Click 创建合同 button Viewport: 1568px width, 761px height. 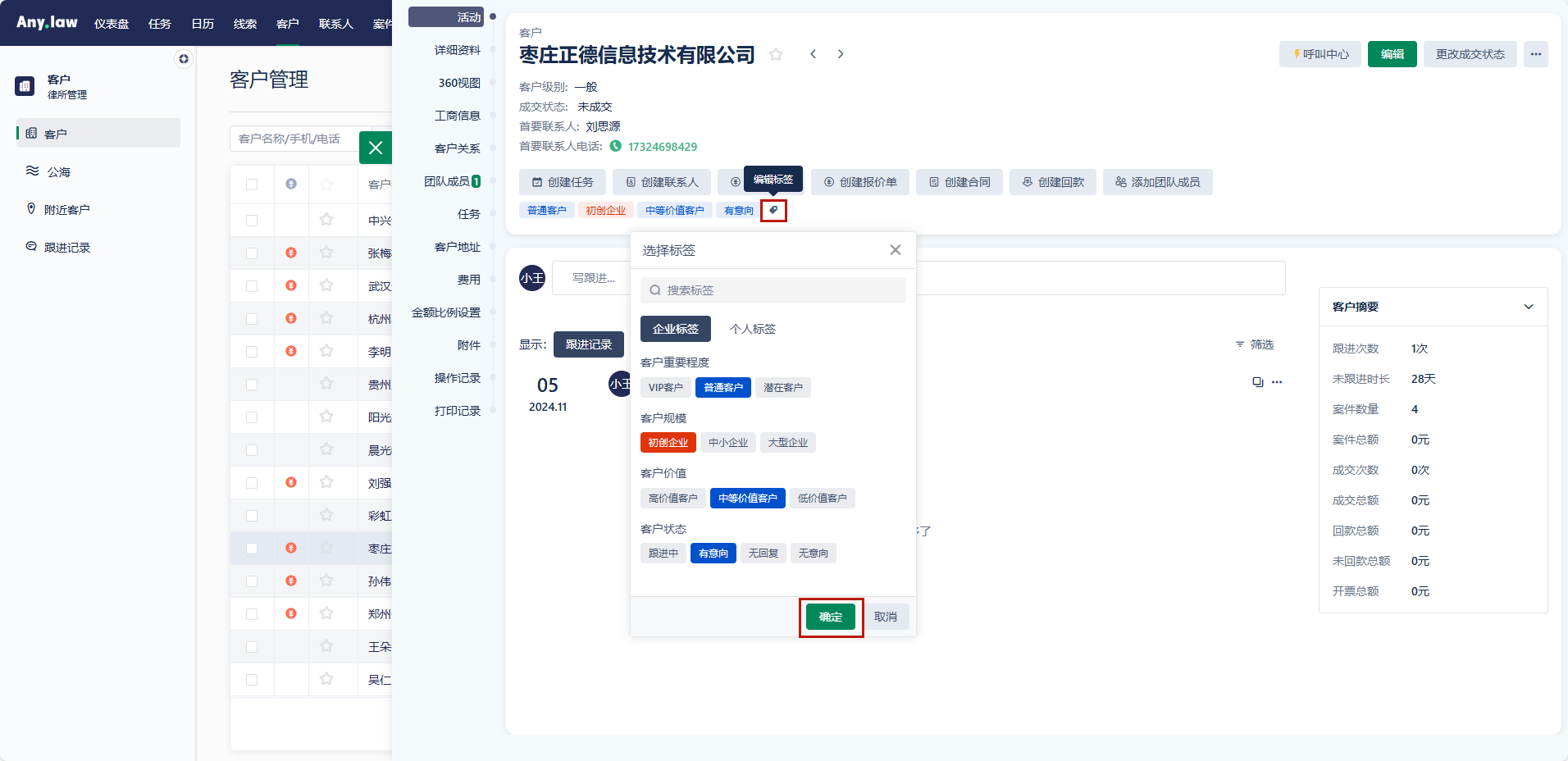(959, 182)
